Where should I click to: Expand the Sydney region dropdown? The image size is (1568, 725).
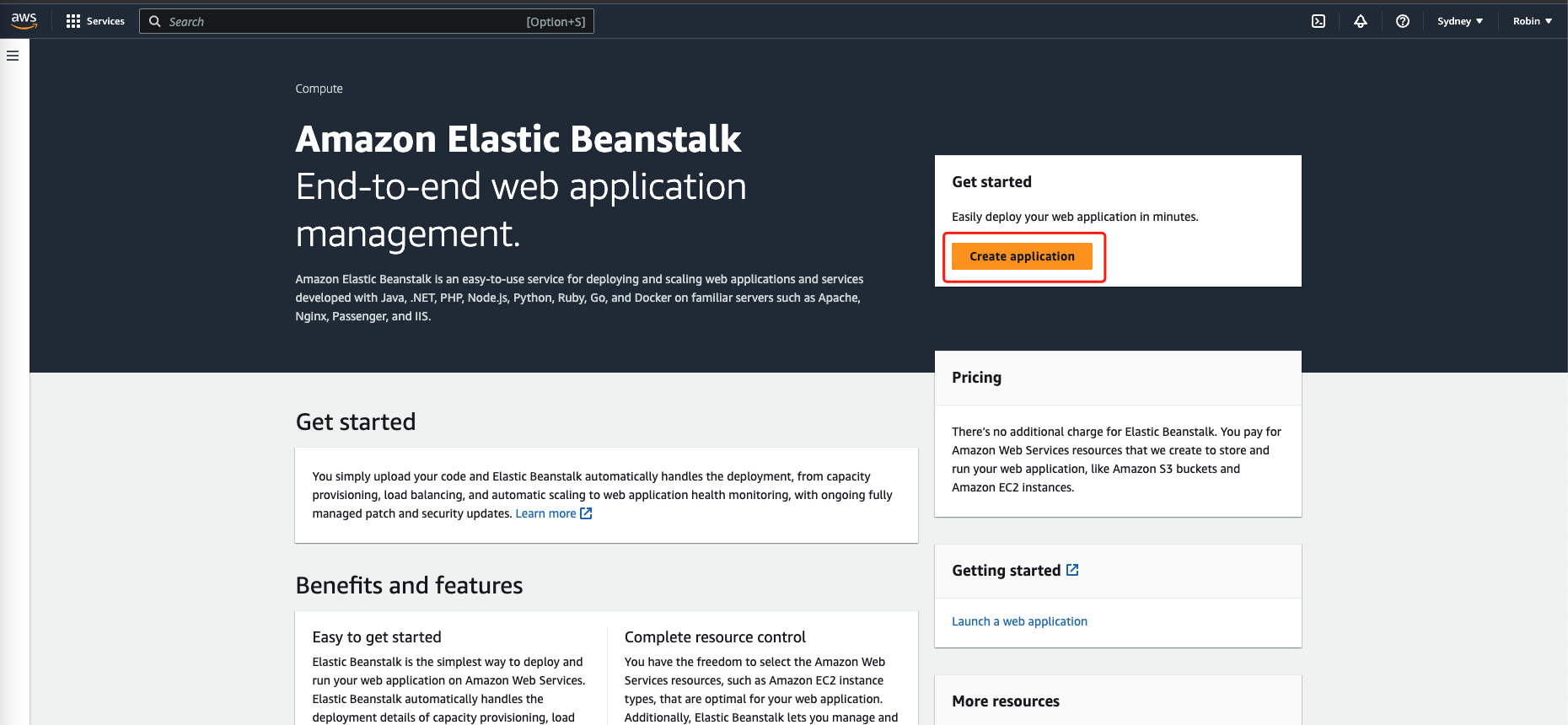click(x=1460, y=21)
